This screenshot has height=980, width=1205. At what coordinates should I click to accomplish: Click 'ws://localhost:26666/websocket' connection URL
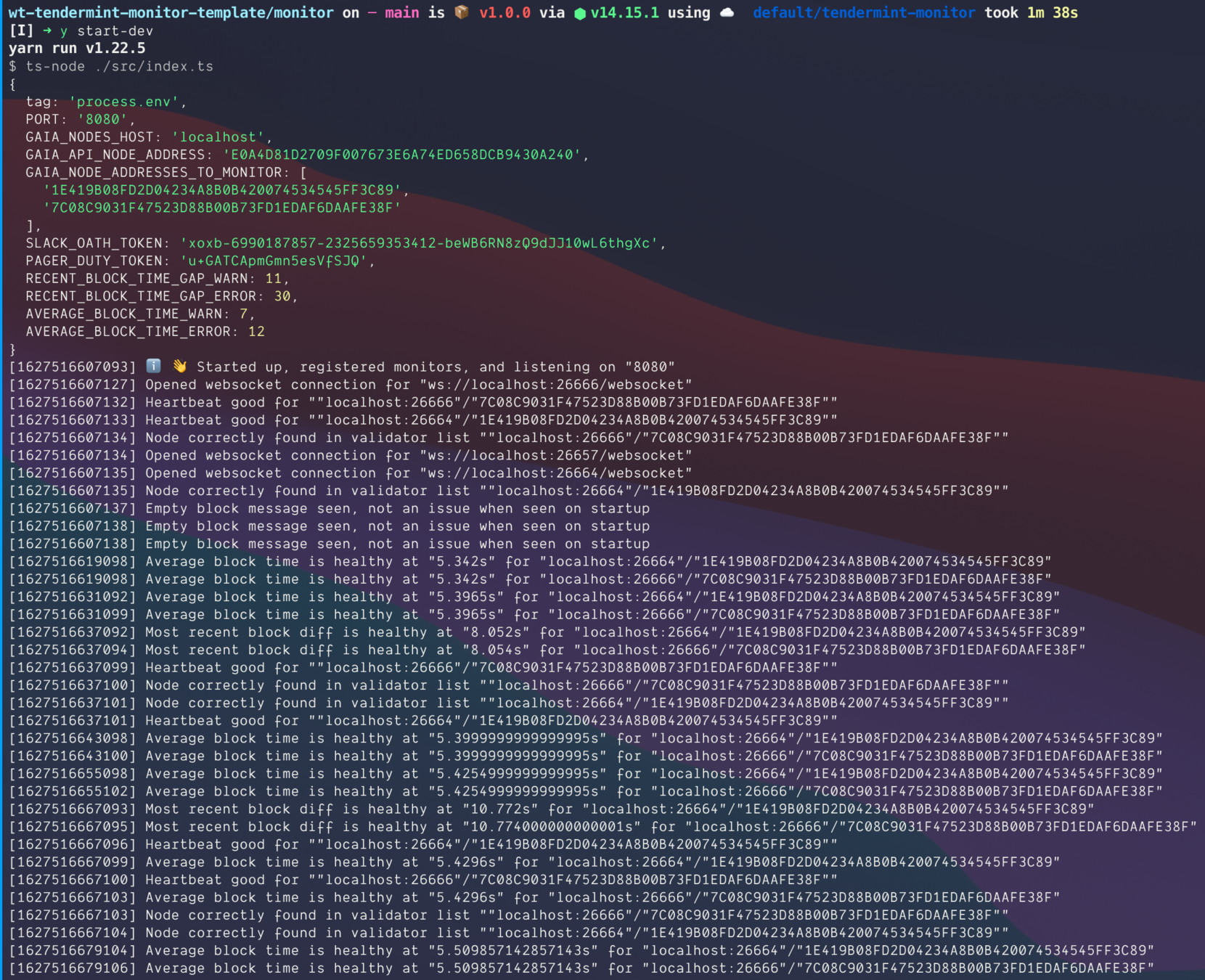click(x=556, y=384)
